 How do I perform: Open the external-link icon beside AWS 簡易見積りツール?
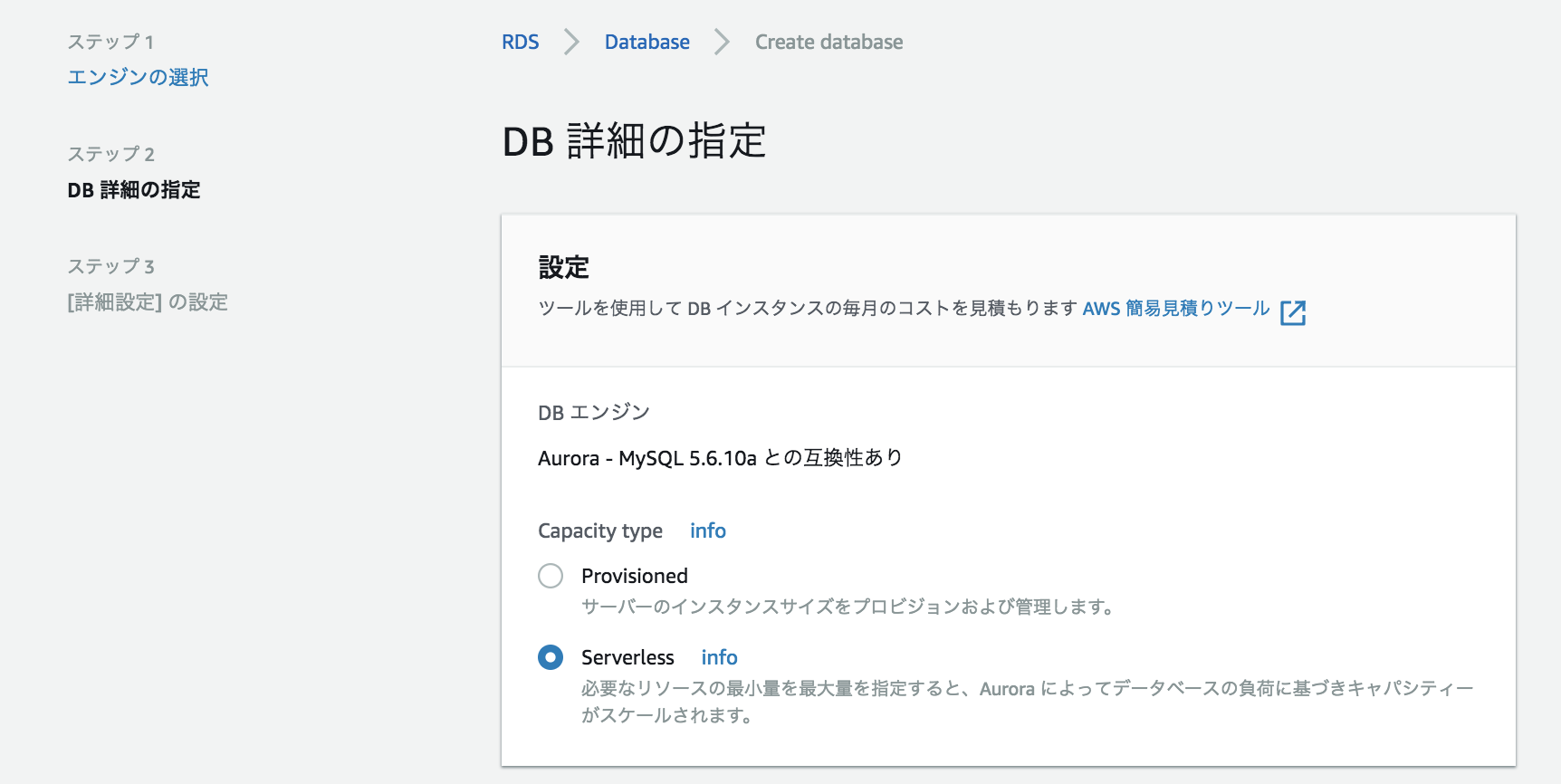pos(1293,312)
